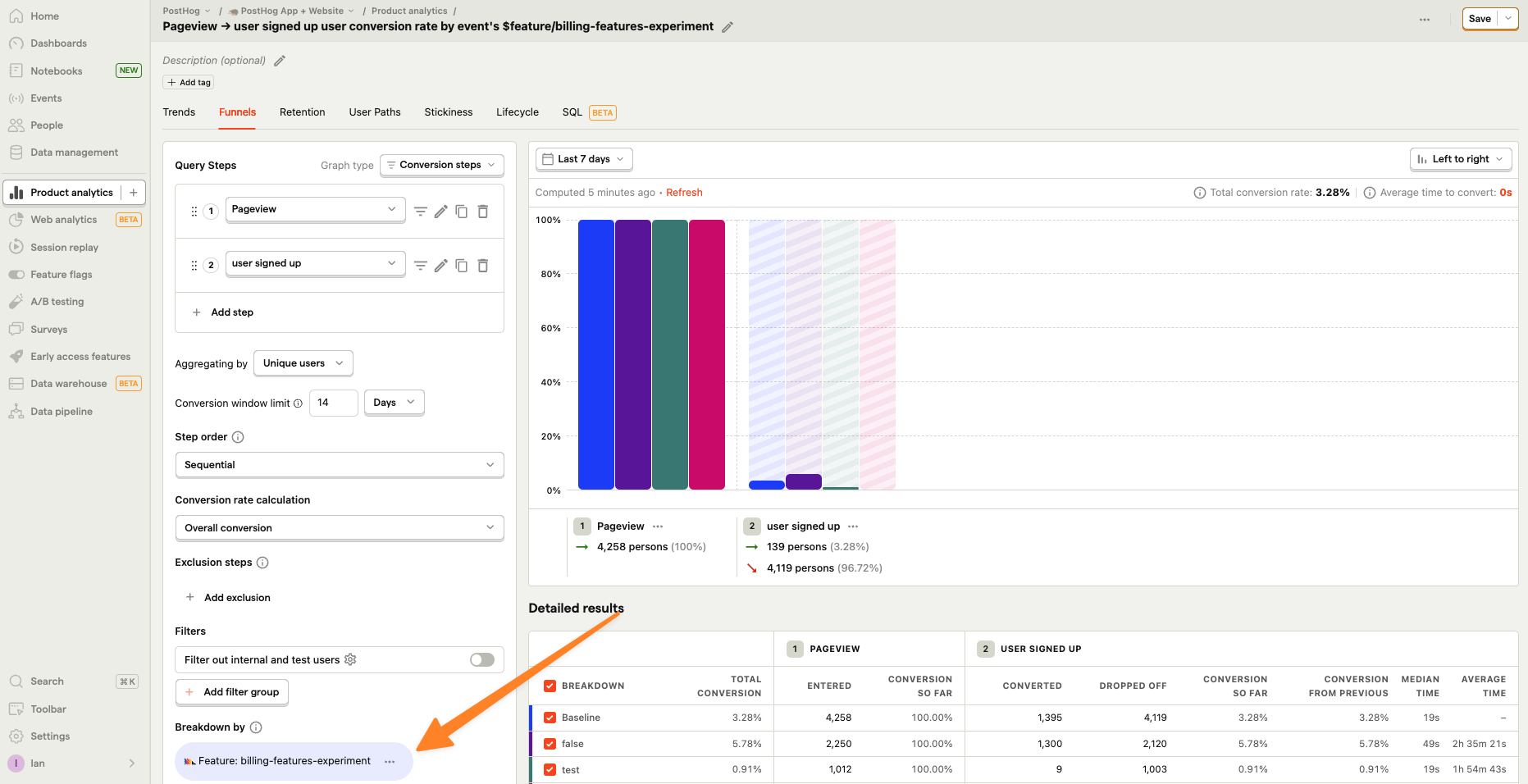Click Add filter group
This screenshot has height=784, width=1528.
pos(232,692)
